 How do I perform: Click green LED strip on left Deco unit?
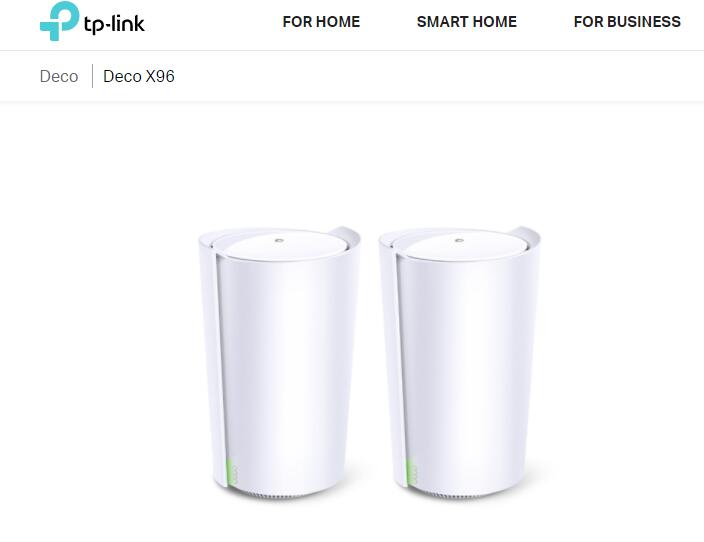pyautogui.click(x=229, y=471)
